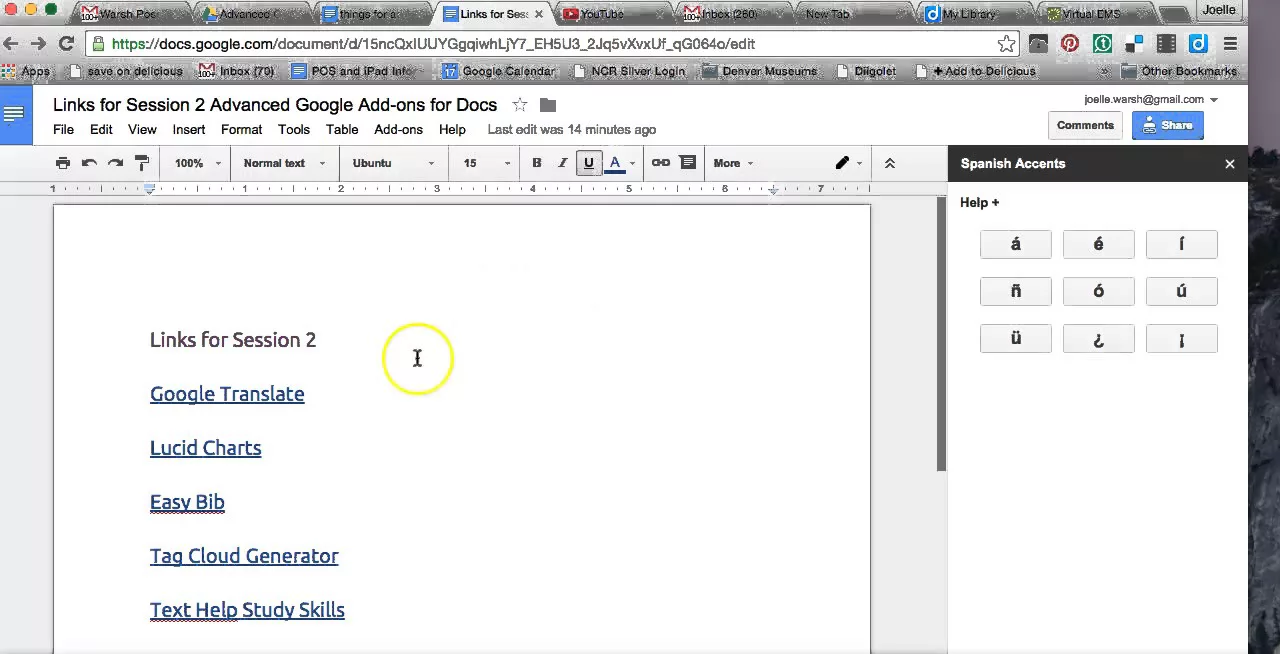
Task: Open the Table menu
Action: point(342,129)
